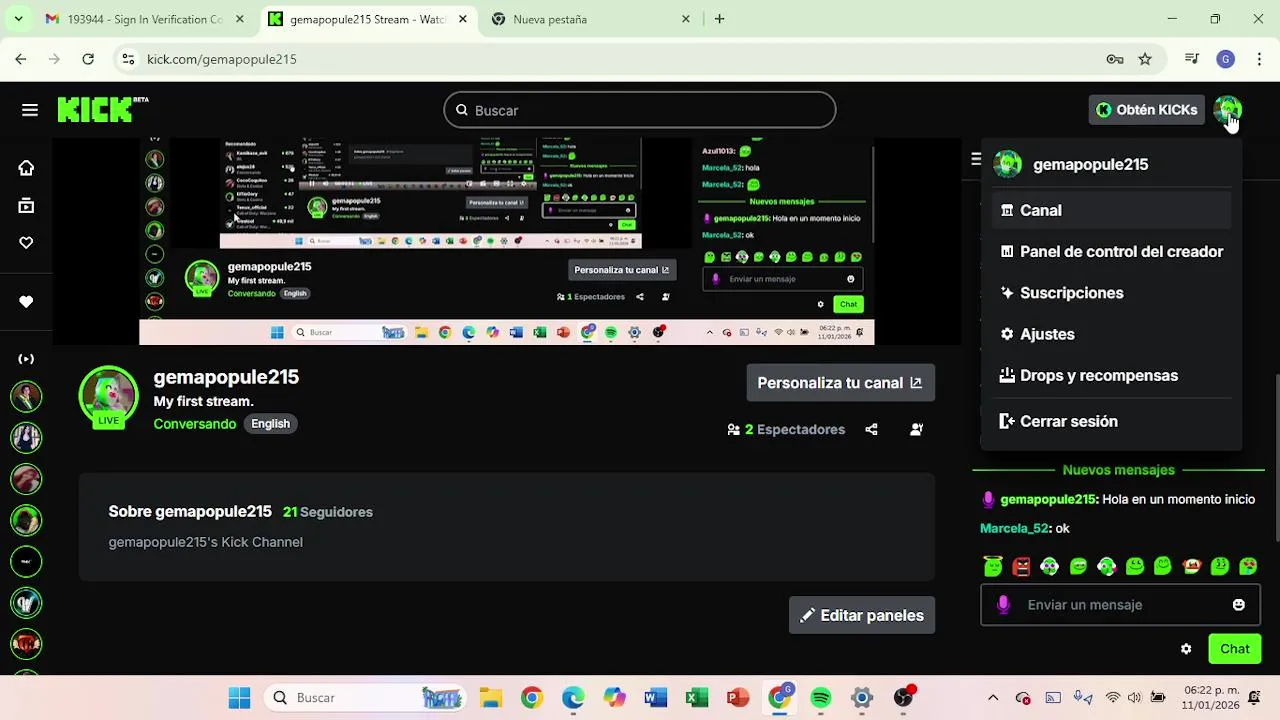Click the Enviar un mensaje chat input

[1120, 605]
